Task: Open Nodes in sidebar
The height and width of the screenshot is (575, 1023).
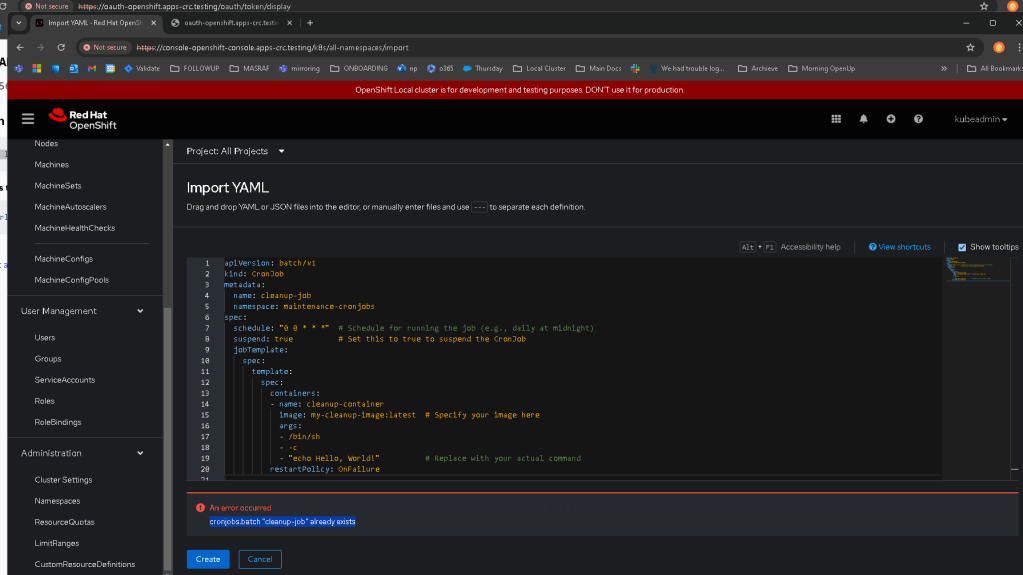Action: pyautogui.click(x=46, y=144)
